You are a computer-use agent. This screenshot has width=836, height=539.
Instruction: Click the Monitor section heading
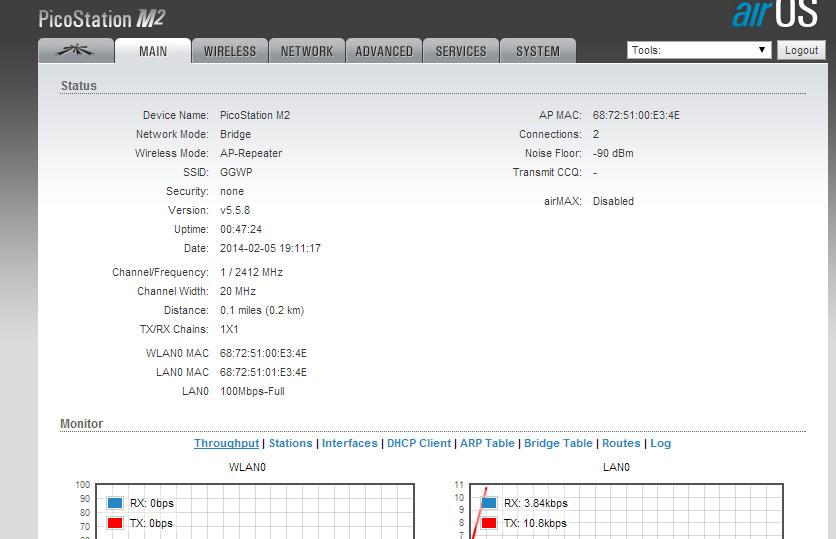click(82, 424)
